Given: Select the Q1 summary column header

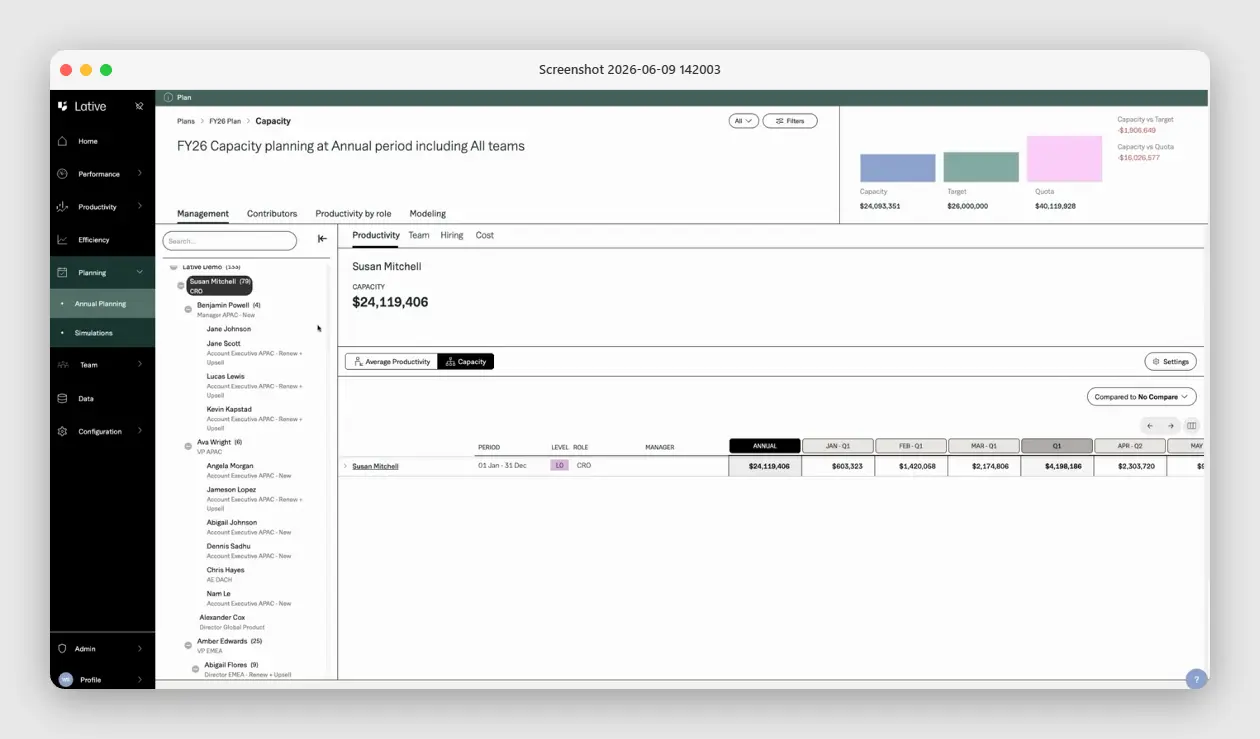Looking at the screenshot, I should [1057, 446].
